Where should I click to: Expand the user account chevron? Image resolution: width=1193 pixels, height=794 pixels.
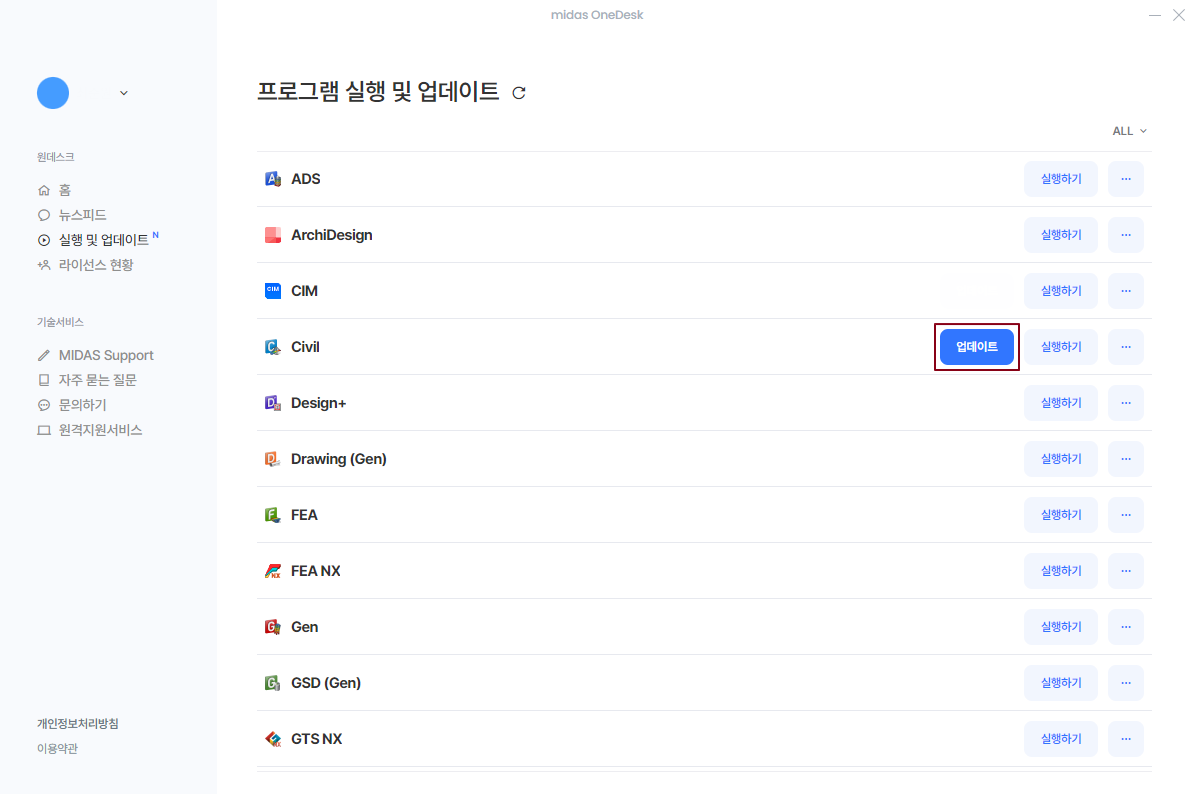(124, 93)
